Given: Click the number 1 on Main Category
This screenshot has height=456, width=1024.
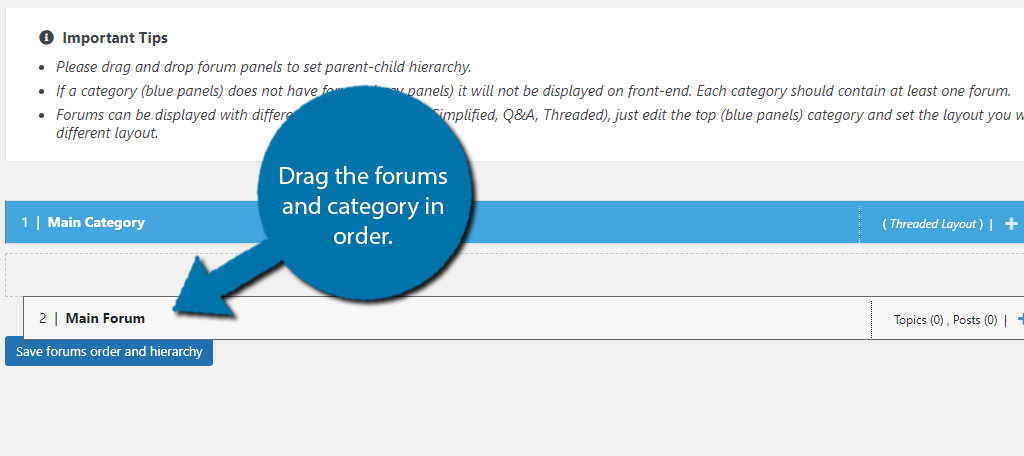Looking at the screenshot, I should pos(25,222).
